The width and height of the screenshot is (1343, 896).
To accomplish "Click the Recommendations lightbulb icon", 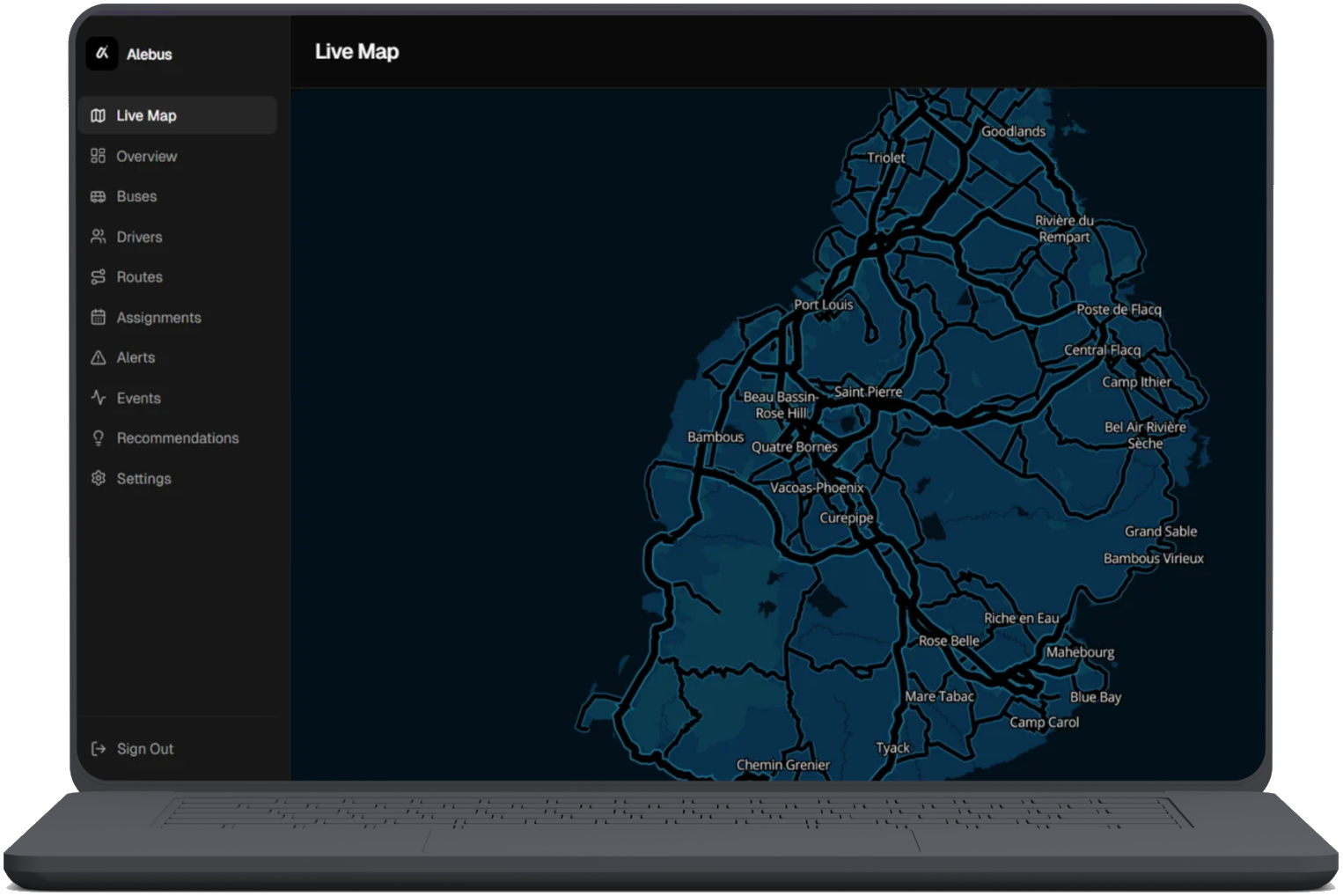I will (98, 437).
